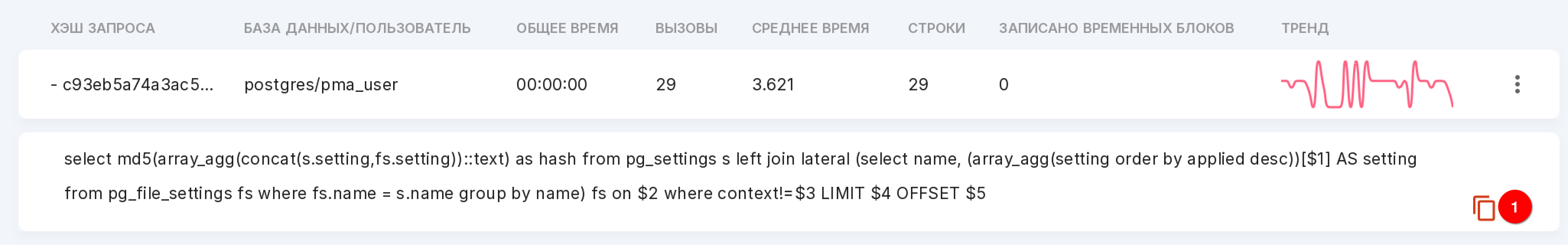Click the SQL query text block
The image size is (1568, 245).
tap(740, 176)
